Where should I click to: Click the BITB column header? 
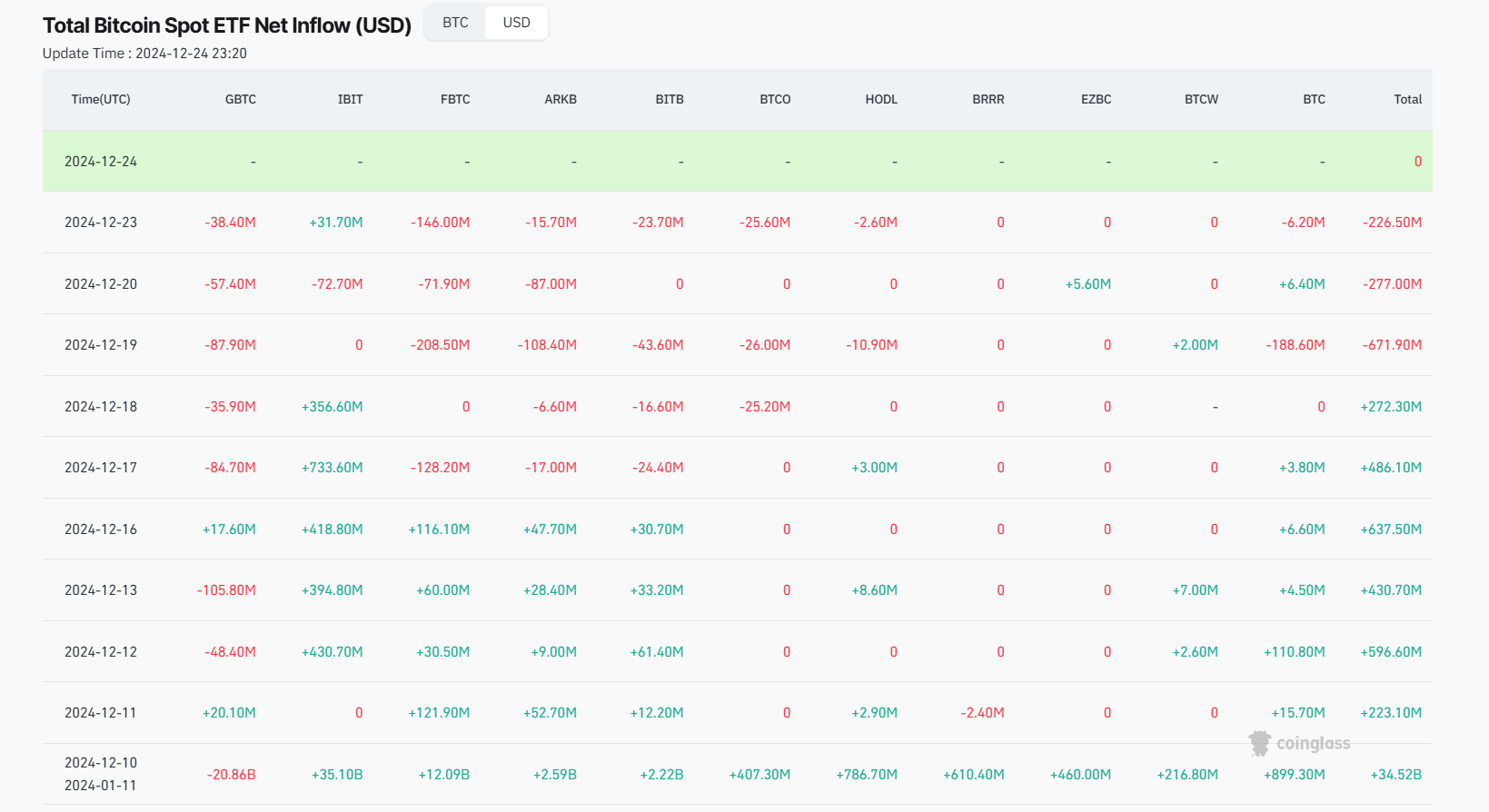click(670, 100)
